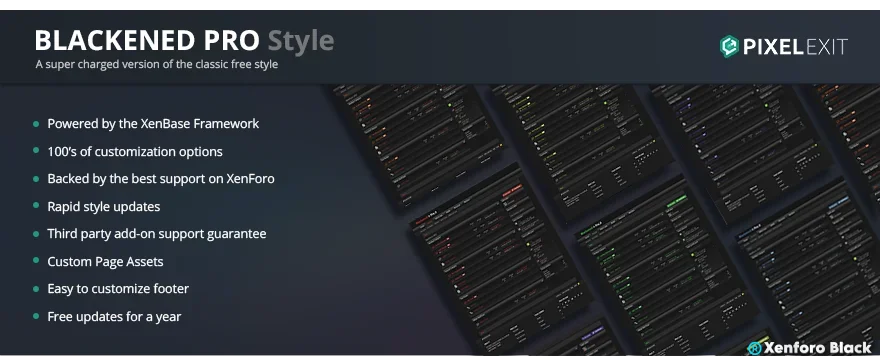Screen dimensions: 880x363
Task: Click 'Third party add-on support guarantee' text
Action: (x=157, y=234)
